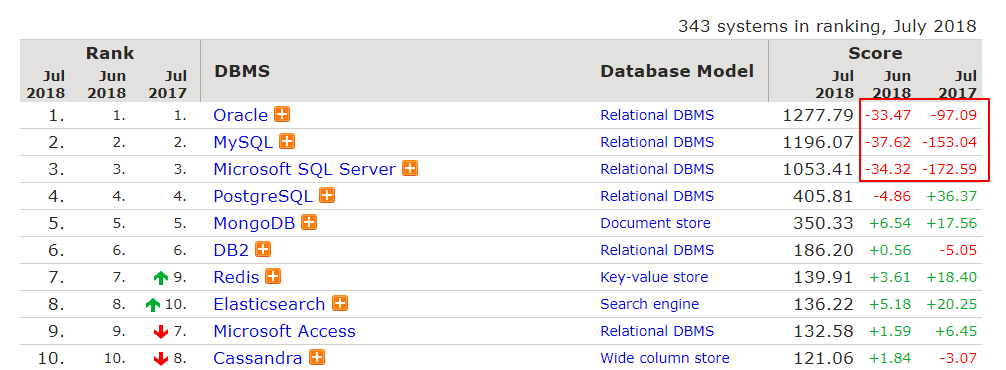Open the Oracle DBMS link

coord(241,115)
